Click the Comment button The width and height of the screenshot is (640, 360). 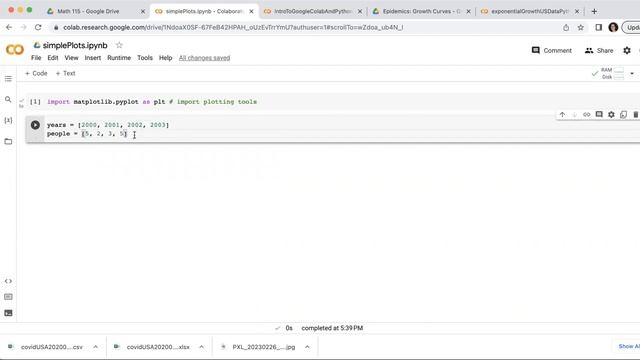[x=551, y=50]
